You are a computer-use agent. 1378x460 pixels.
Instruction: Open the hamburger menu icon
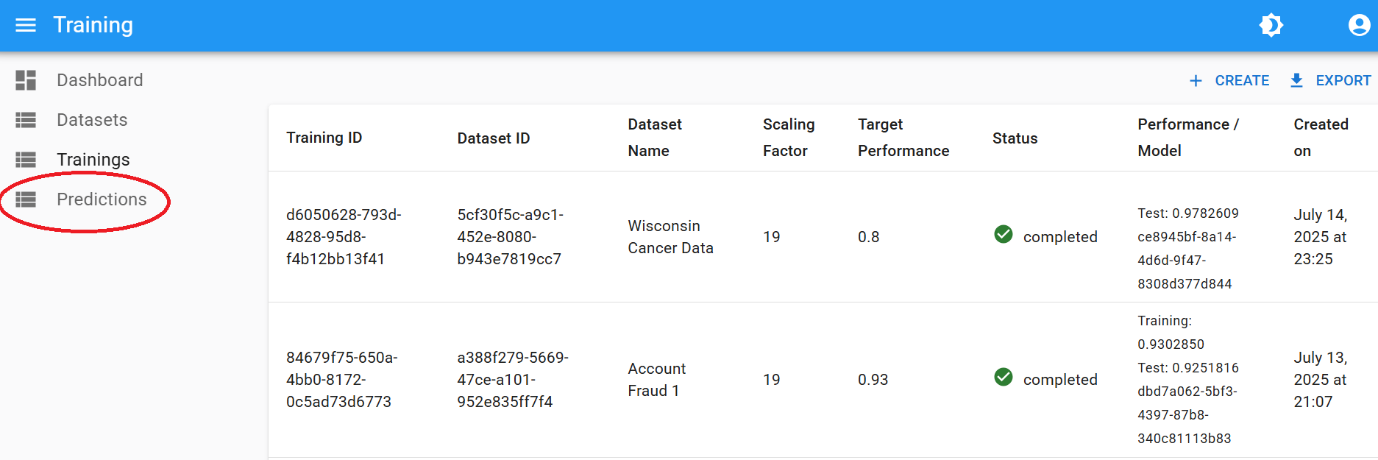coord(26,25)
